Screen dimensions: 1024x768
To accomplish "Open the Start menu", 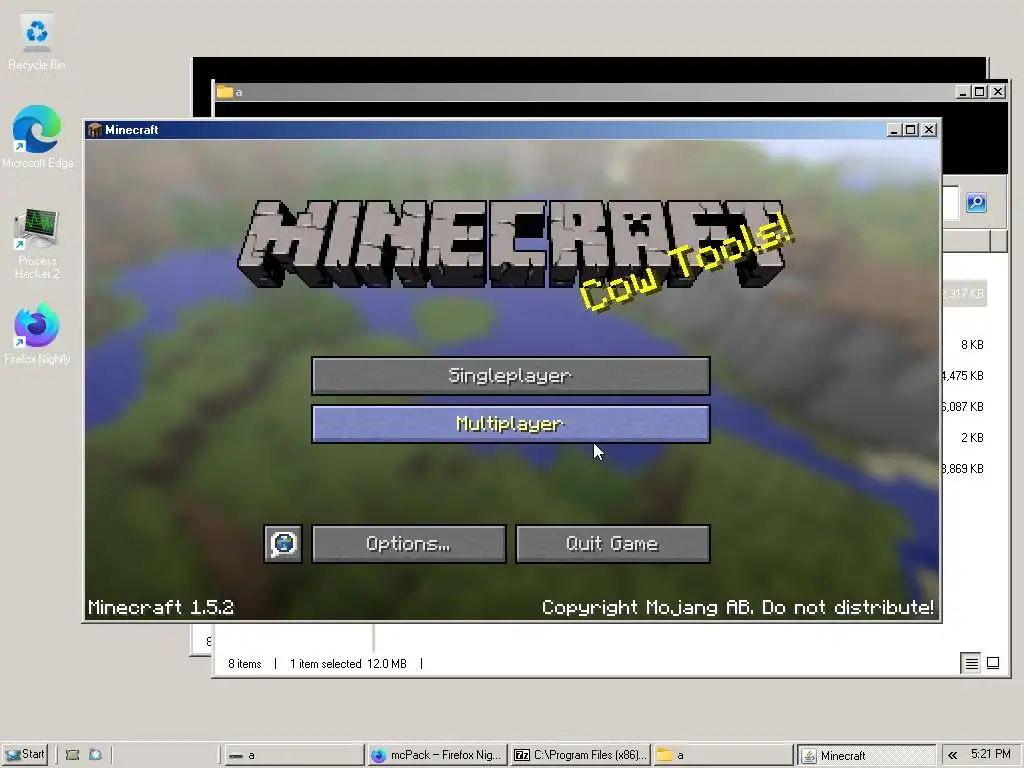I will (25, 754).
